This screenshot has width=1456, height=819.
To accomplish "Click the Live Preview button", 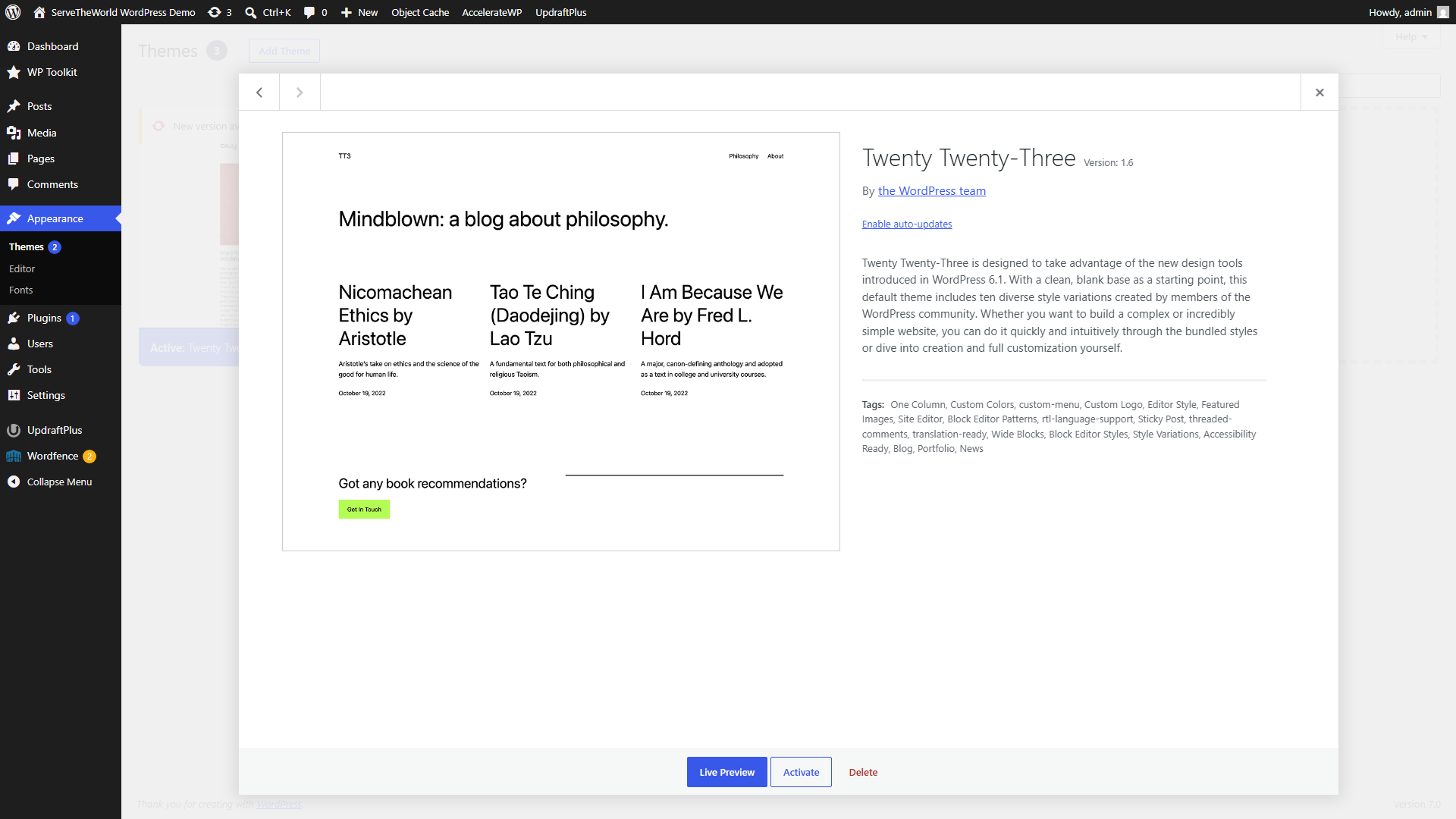I will click(727, 772).
